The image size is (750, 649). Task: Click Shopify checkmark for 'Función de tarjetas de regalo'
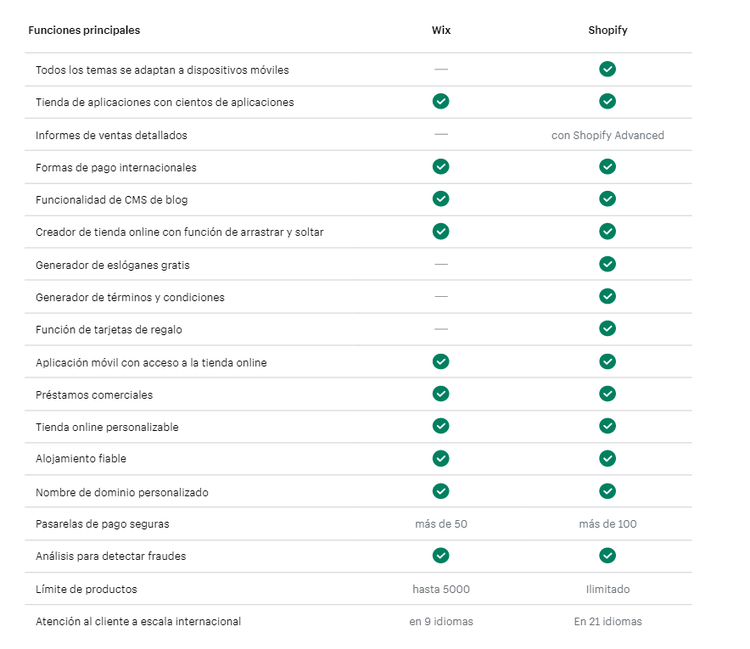tap(607, 329)
